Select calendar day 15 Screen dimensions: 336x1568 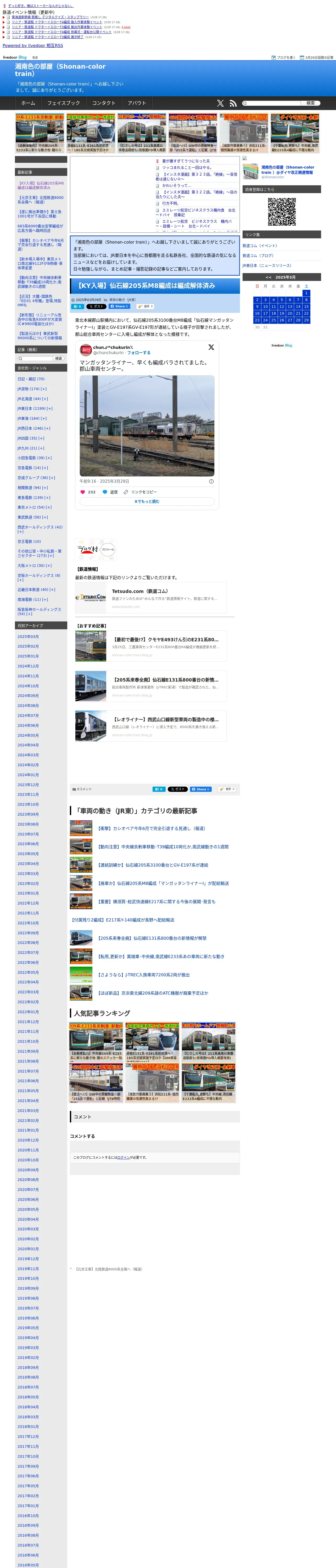click(x=306, y=306)
